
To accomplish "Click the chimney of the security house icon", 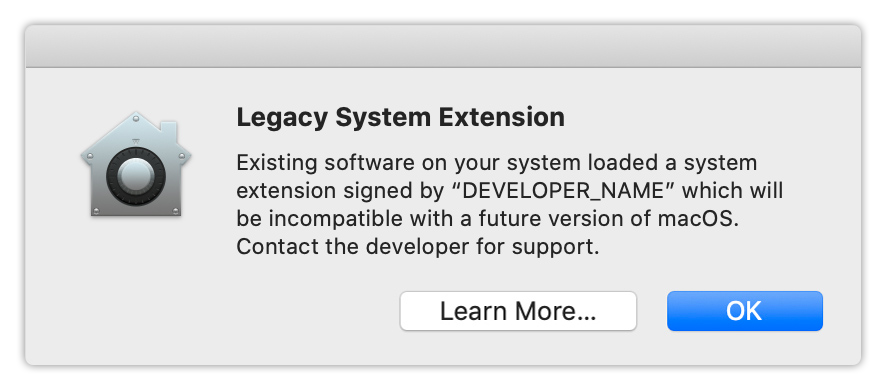I will 170,129.
